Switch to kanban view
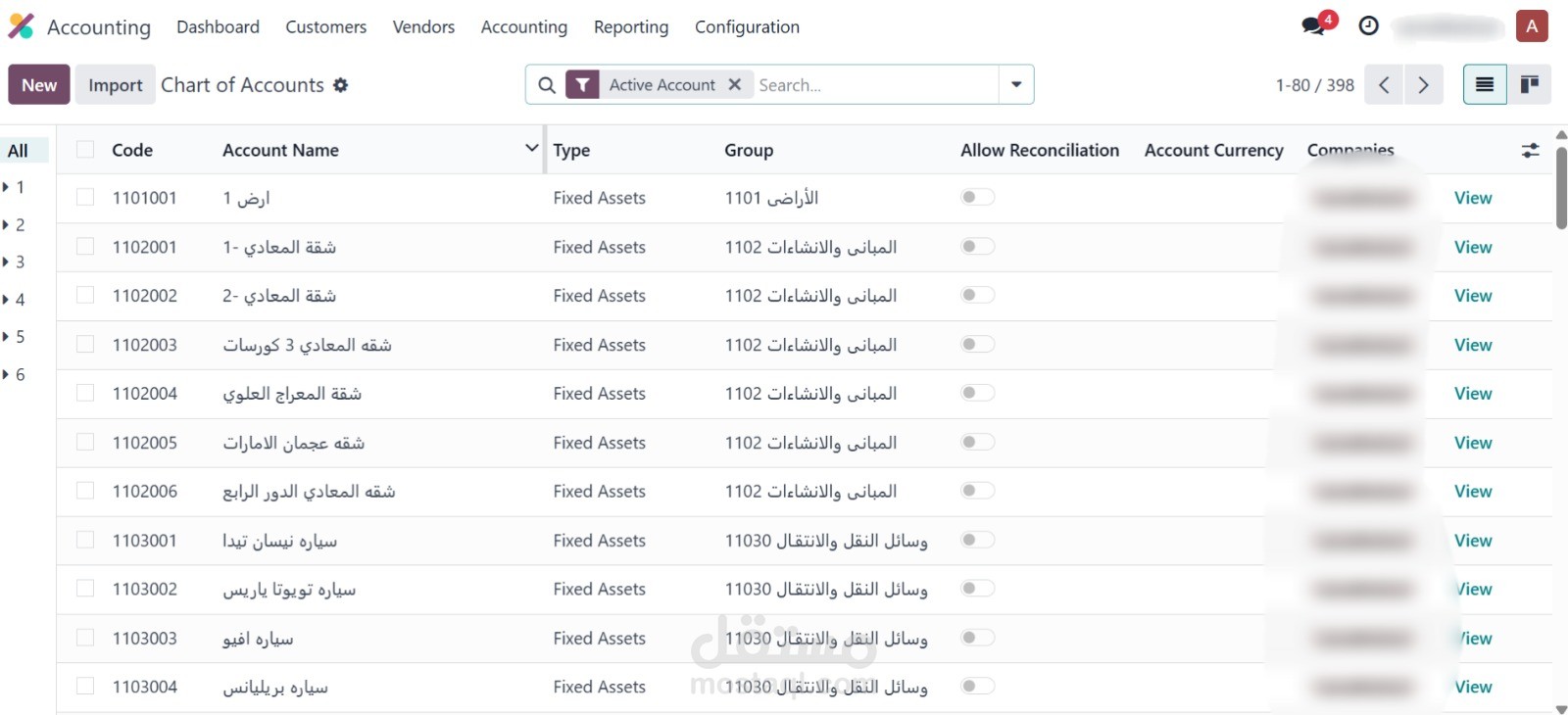 (x=1529, y=85)
